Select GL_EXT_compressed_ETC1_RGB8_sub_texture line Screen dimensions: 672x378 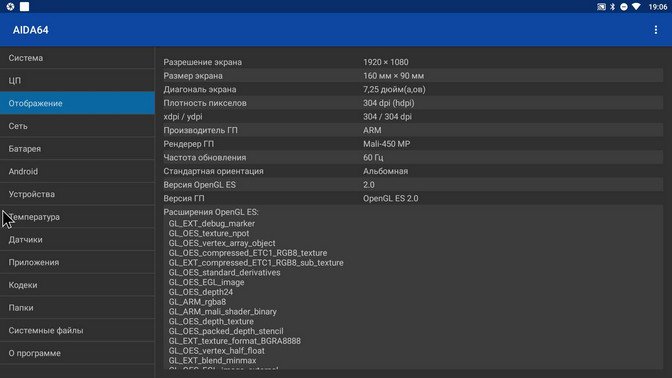point(256,263)
